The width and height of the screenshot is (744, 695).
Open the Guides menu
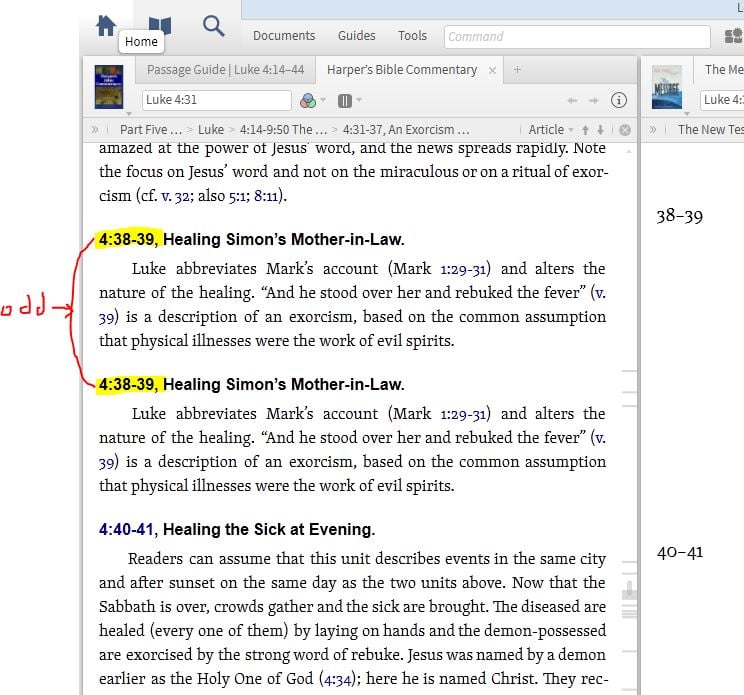pos(356,36)
